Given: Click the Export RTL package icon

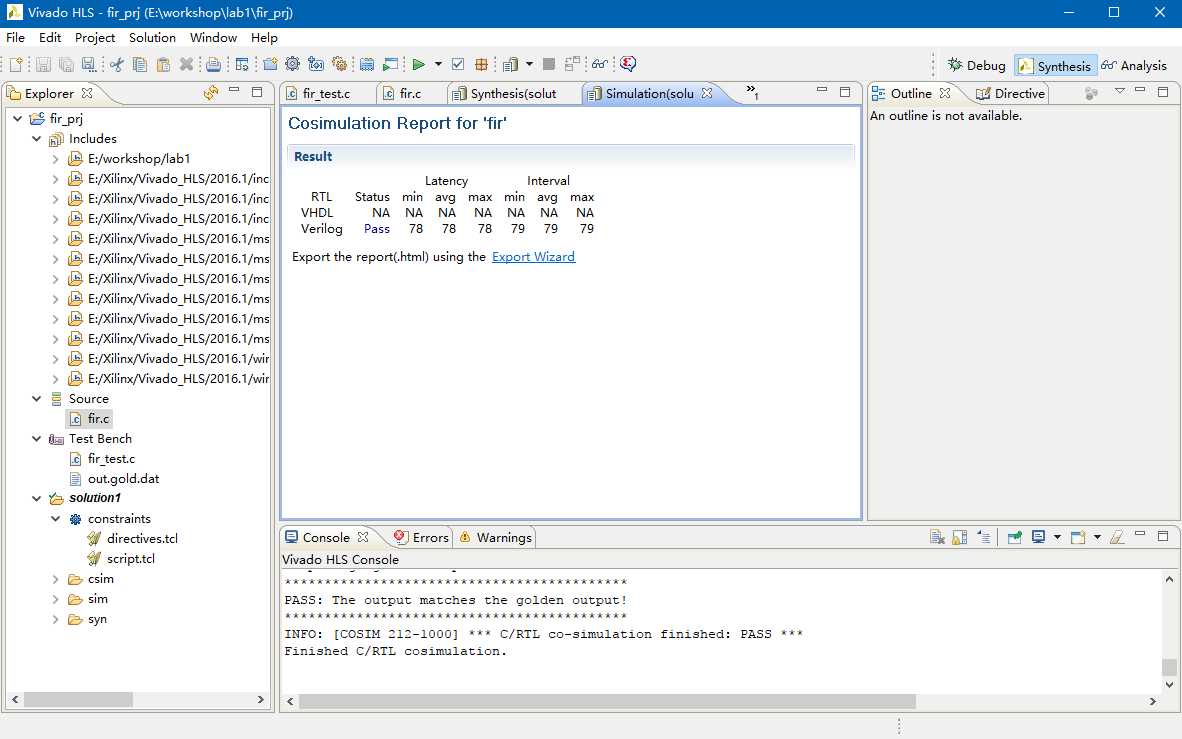Looking at the screenshot, I should pos(481,64).
